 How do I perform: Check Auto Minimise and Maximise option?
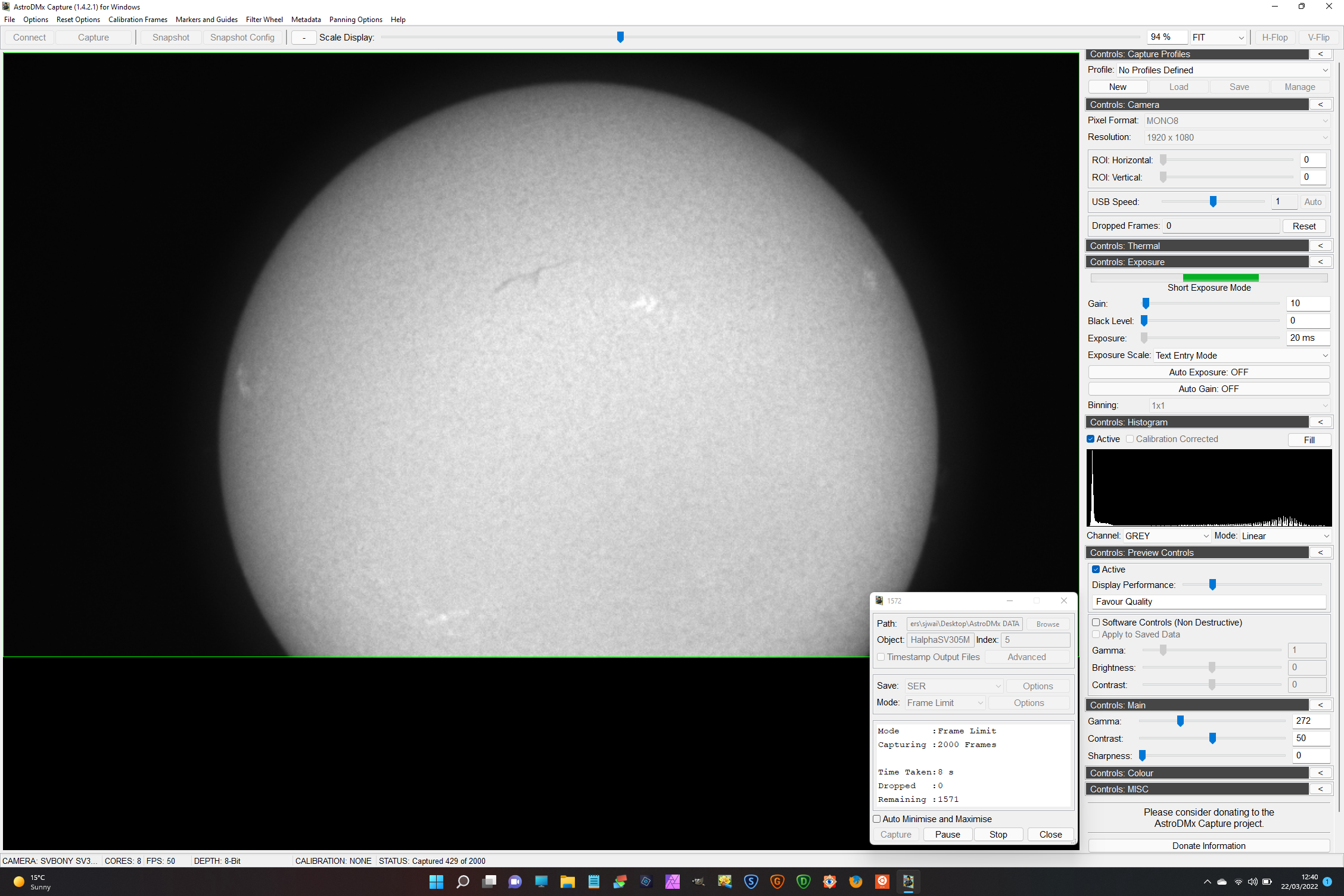click(x=877, y=819)
